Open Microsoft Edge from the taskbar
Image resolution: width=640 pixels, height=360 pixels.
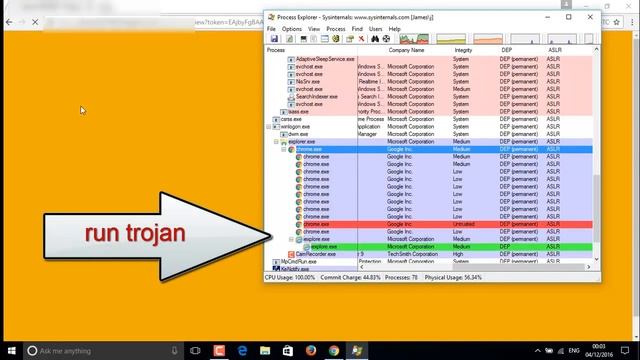pyautogui.click(x=242, y=351)
